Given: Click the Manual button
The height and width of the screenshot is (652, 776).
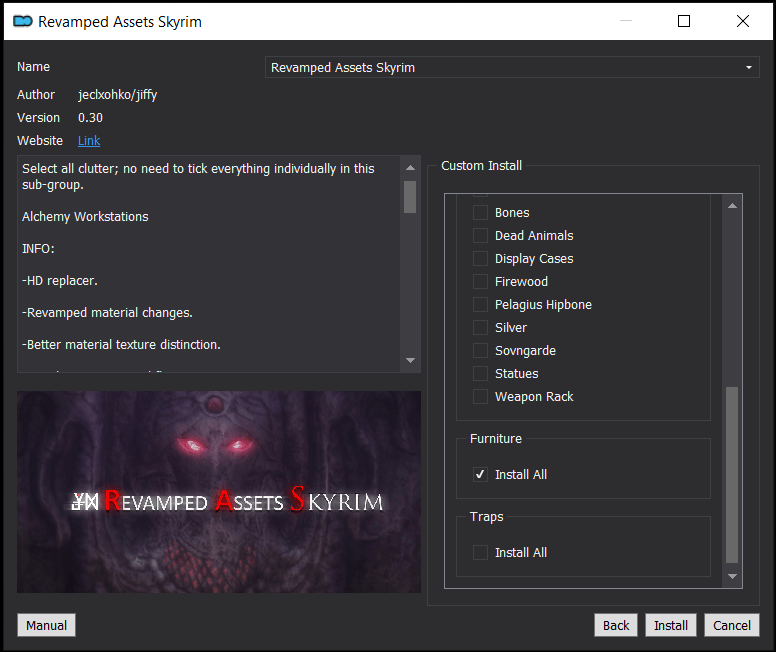Looking at the screenshot, I should click(47, 625).
